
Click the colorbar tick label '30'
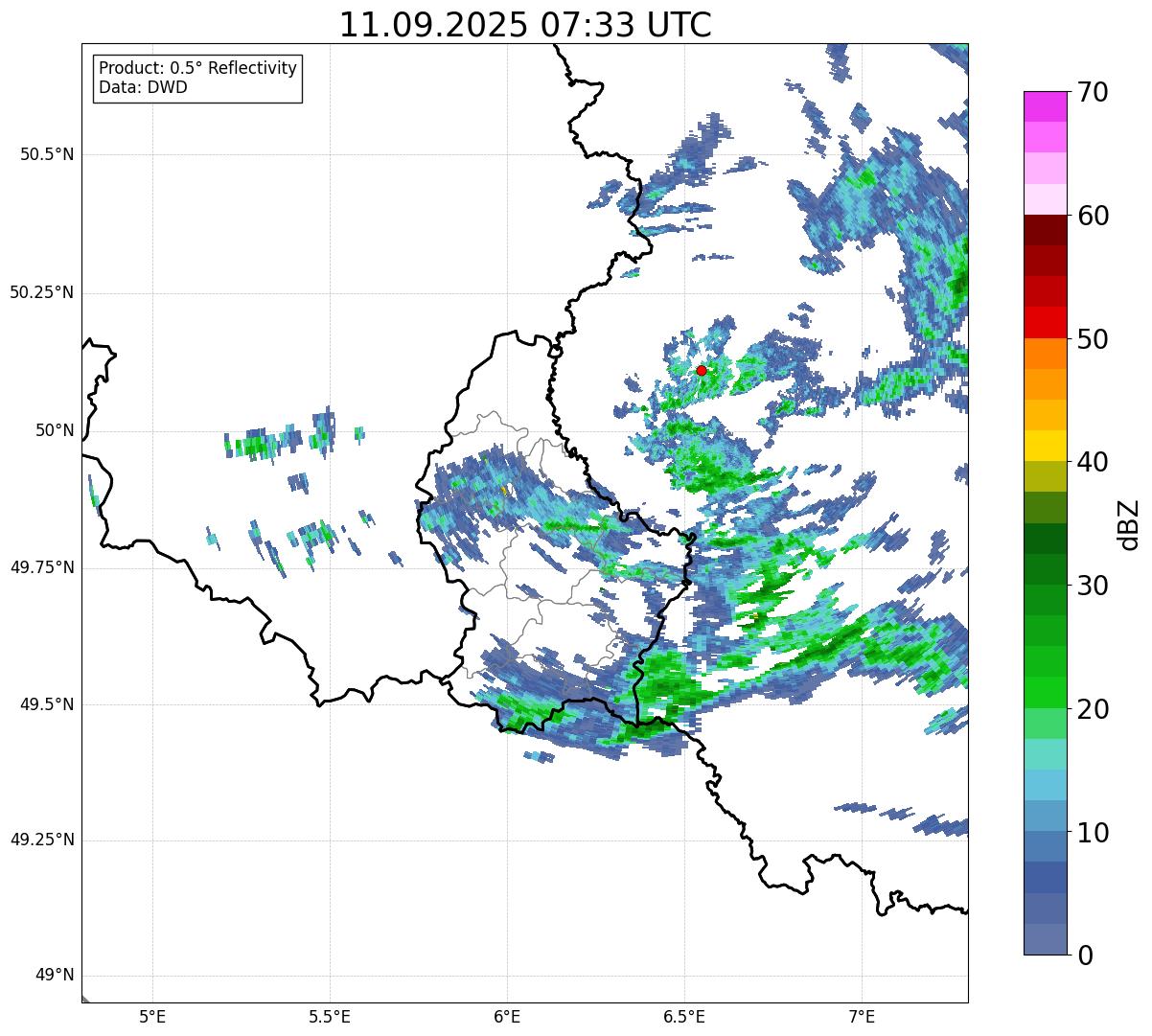click(x=1093, y=586)
